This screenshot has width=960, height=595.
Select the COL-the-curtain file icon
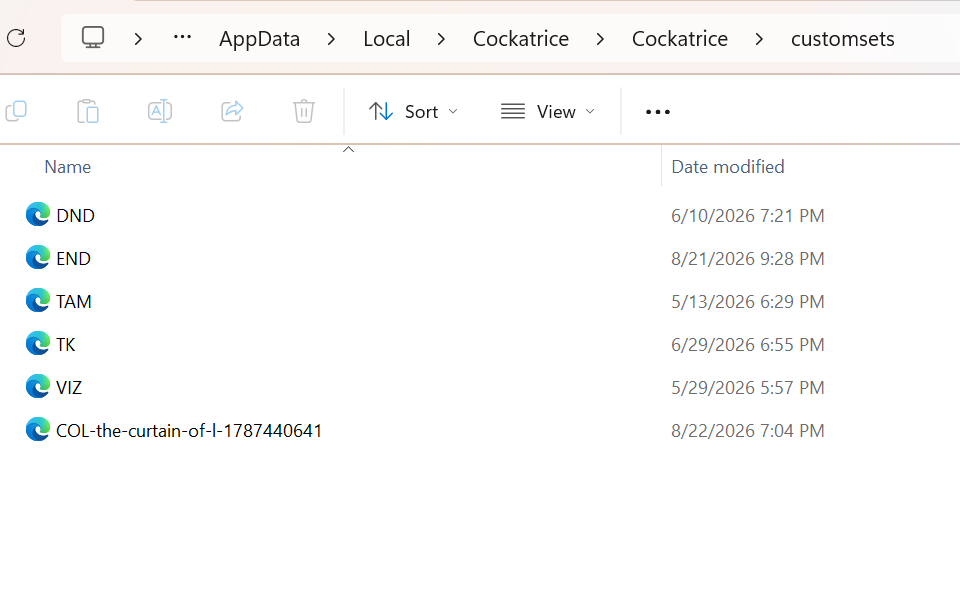click(37, 430)
